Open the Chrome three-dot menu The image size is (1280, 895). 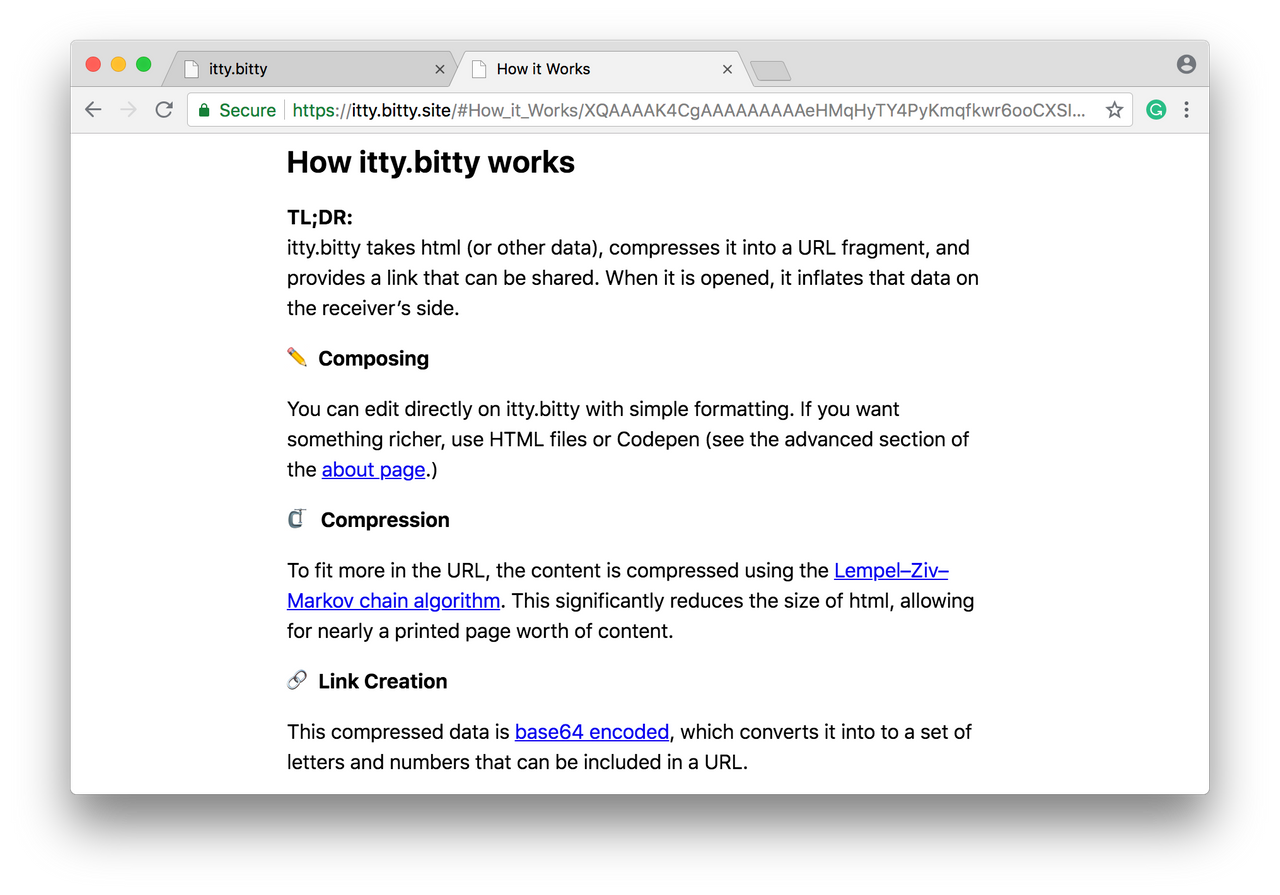[x=1187, y=110]
